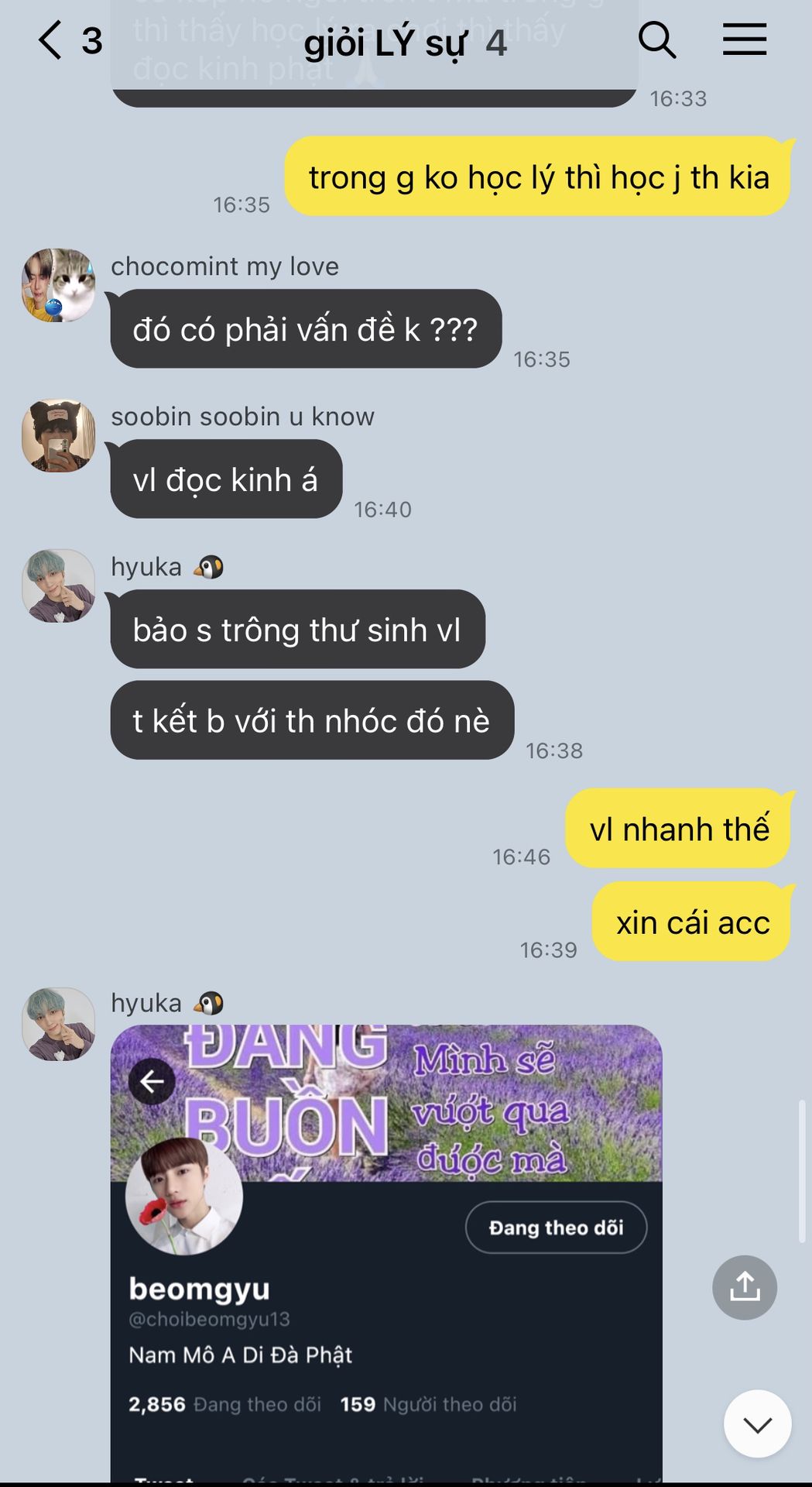Tap the yellow 'xin cái acc' bubble

click(691, 922)
